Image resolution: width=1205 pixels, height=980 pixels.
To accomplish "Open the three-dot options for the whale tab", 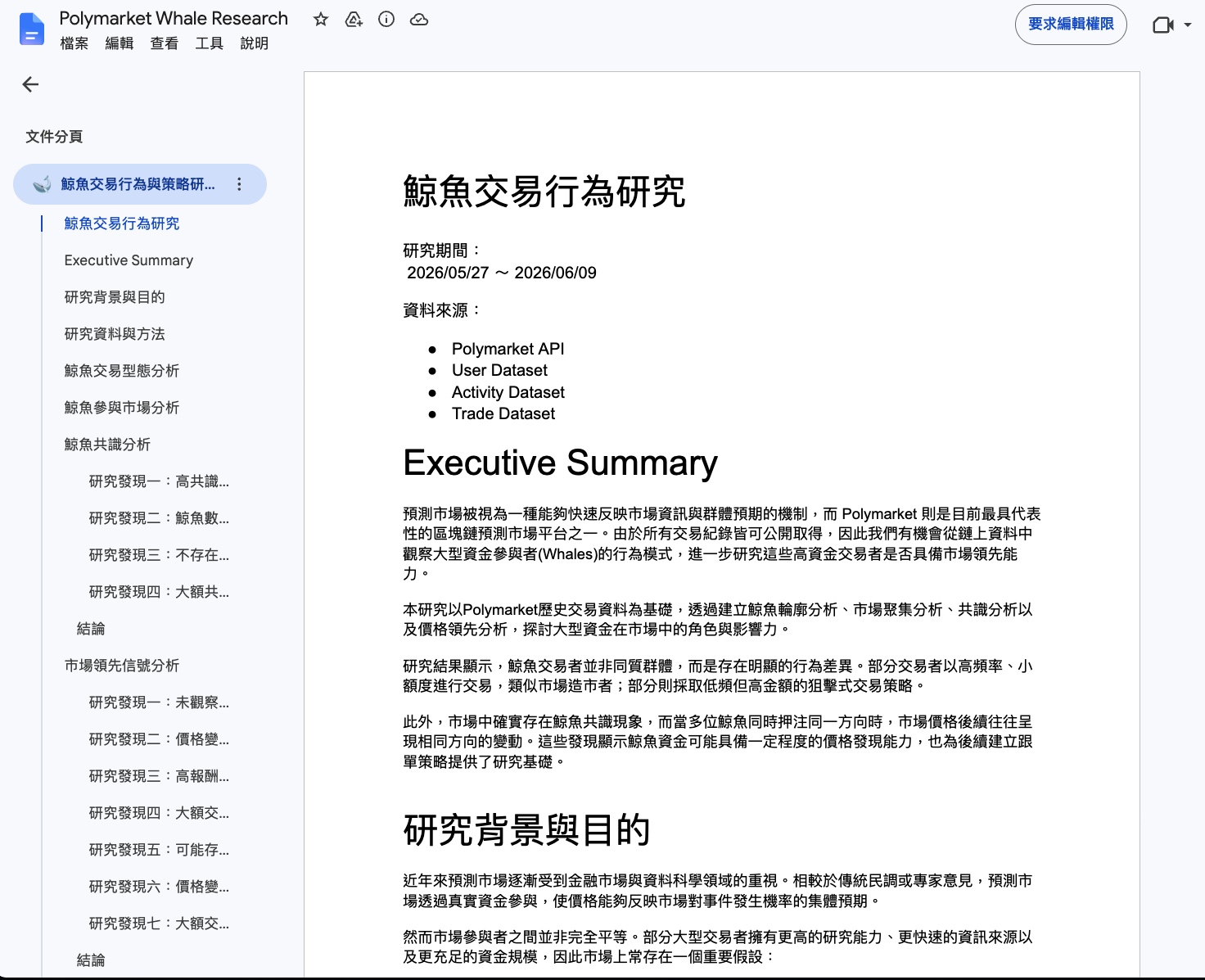I will click(239, 184).
